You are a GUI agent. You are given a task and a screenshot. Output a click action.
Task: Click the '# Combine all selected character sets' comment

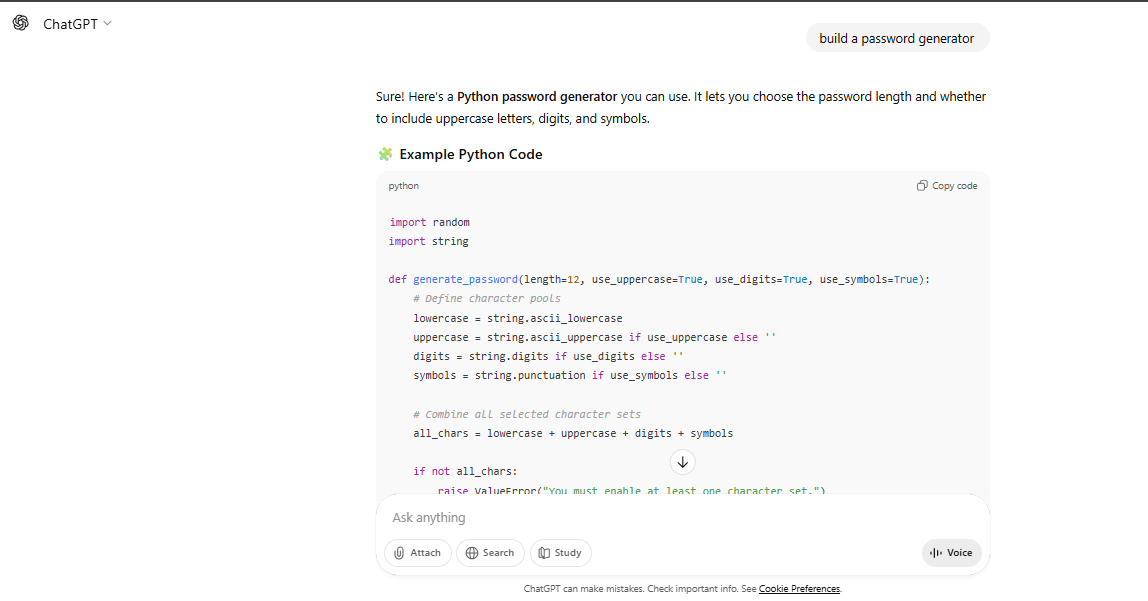(526, 414)
